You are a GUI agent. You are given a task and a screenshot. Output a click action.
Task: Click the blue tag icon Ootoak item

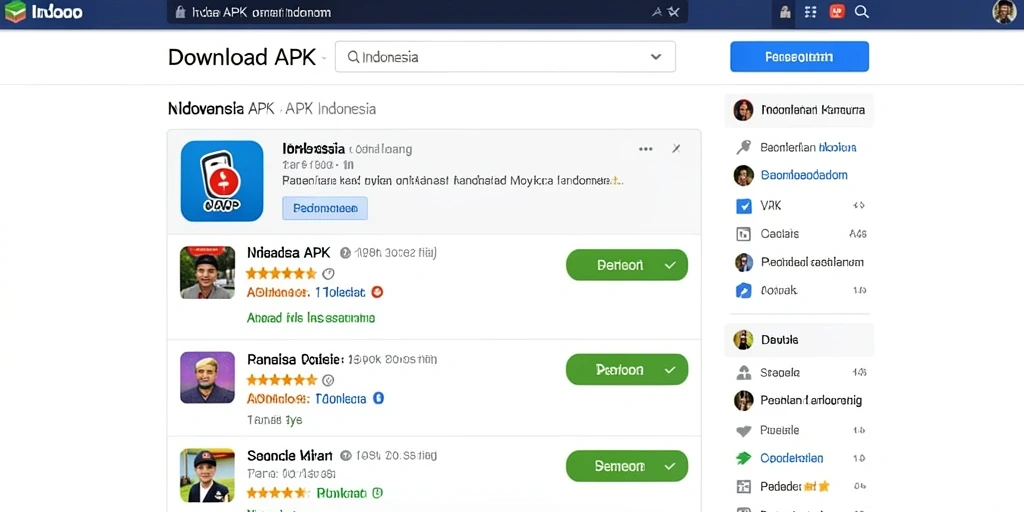point(744,291)
